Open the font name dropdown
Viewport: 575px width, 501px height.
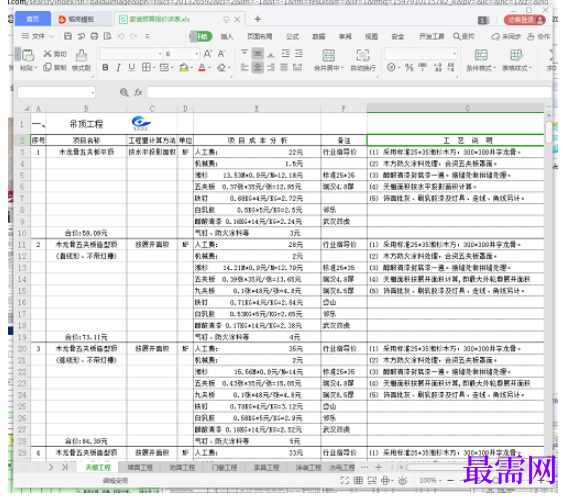click(160, 54)
